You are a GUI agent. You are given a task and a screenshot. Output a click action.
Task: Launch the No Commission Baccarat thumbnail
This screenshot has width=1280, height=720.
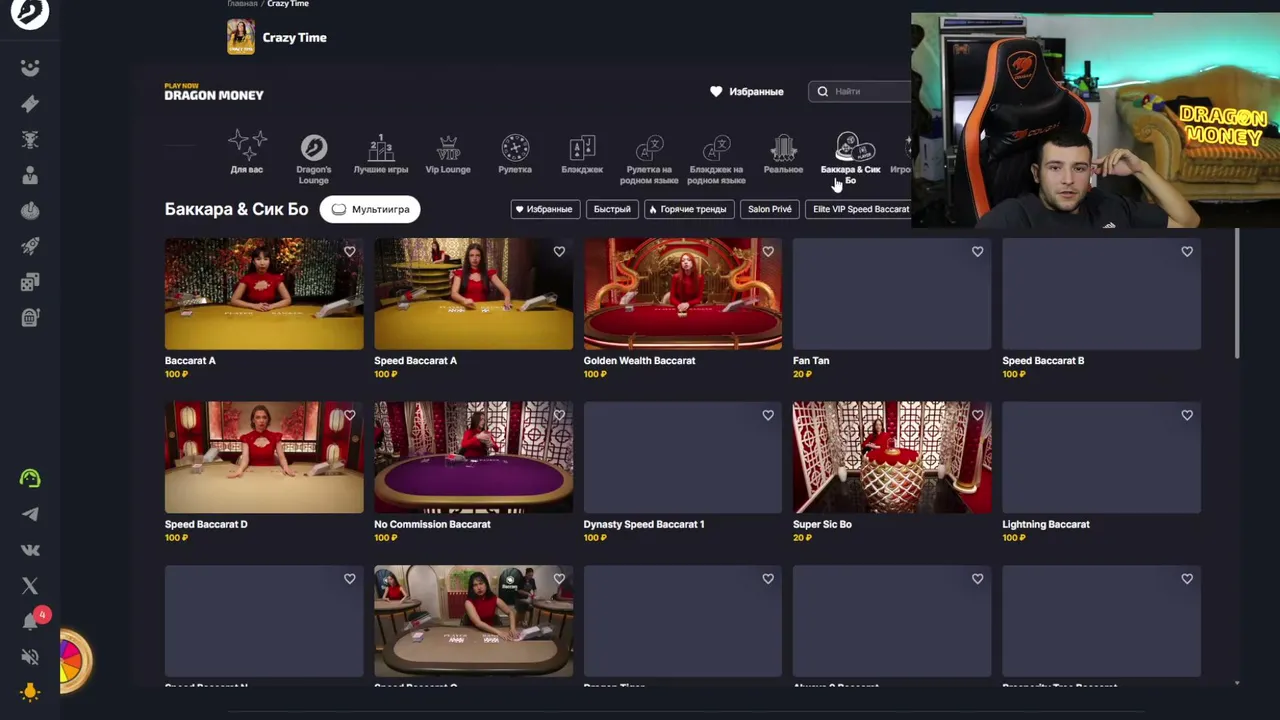474,457
